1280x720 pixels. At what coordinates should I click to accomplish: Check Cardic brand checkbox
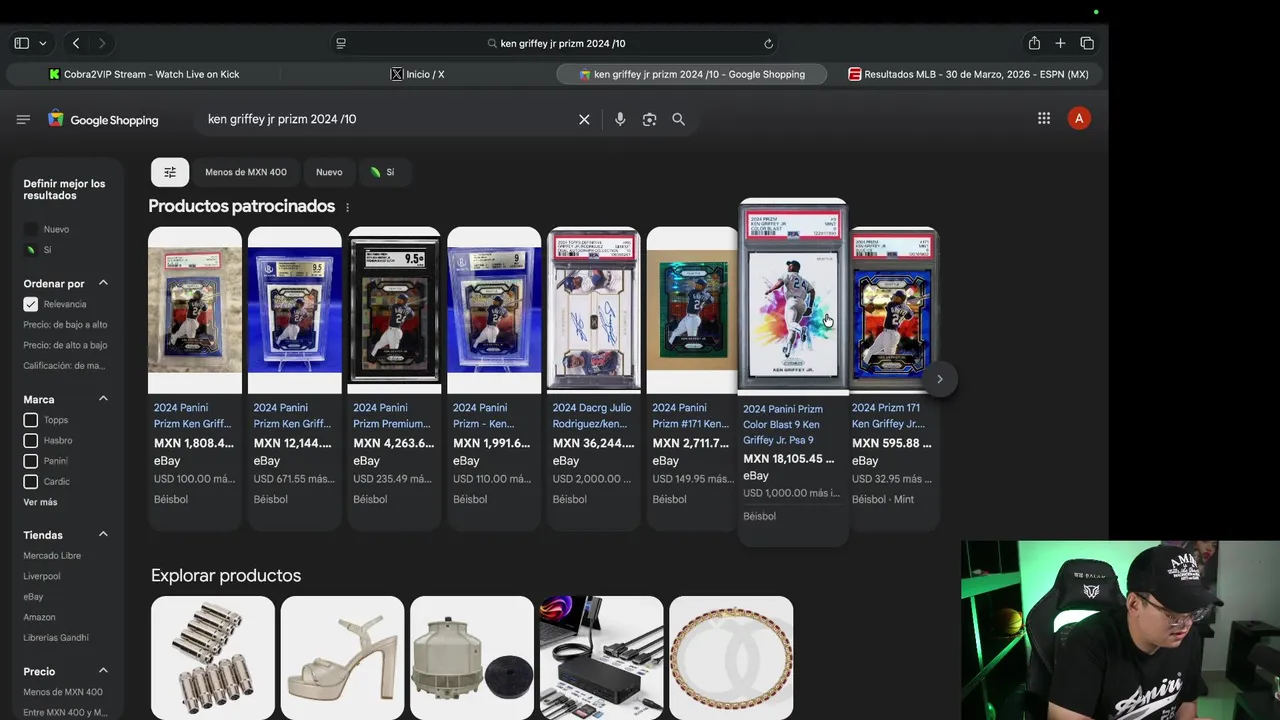click(31, 482)
